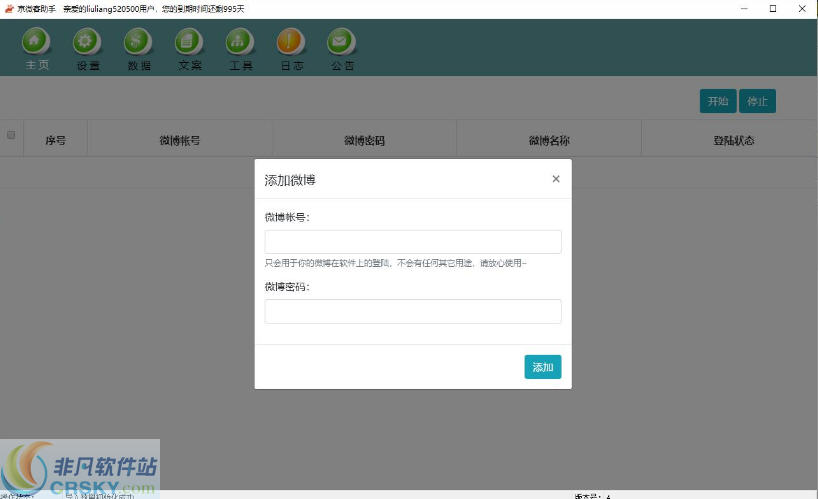Open the 文案 copywriting icon
Image resolution: width=818 pixels, height=499 pixels.
click(x=189, y=42)
